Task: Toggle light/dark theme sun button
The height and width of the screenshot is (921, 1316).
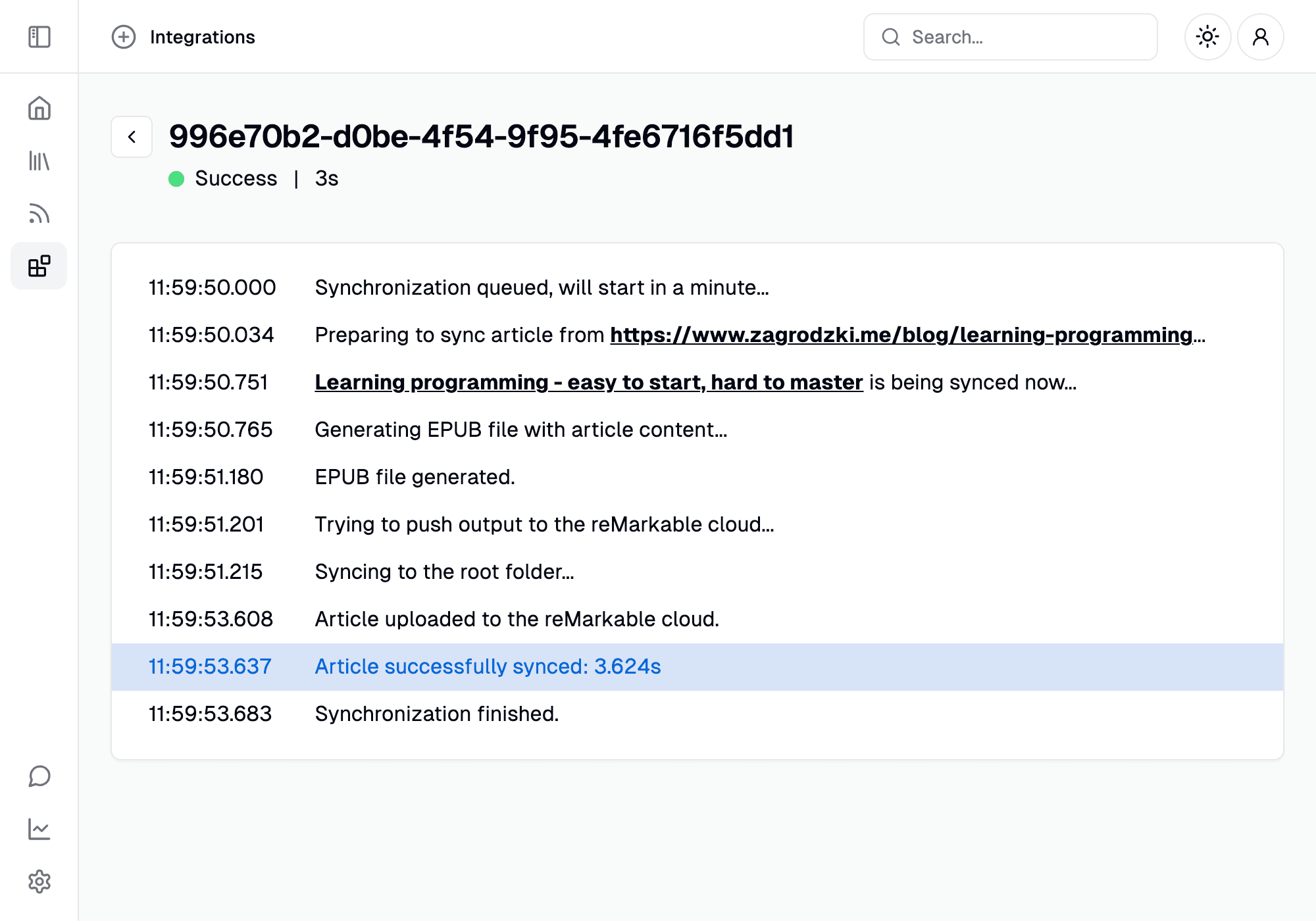Action: [1207, 37]
